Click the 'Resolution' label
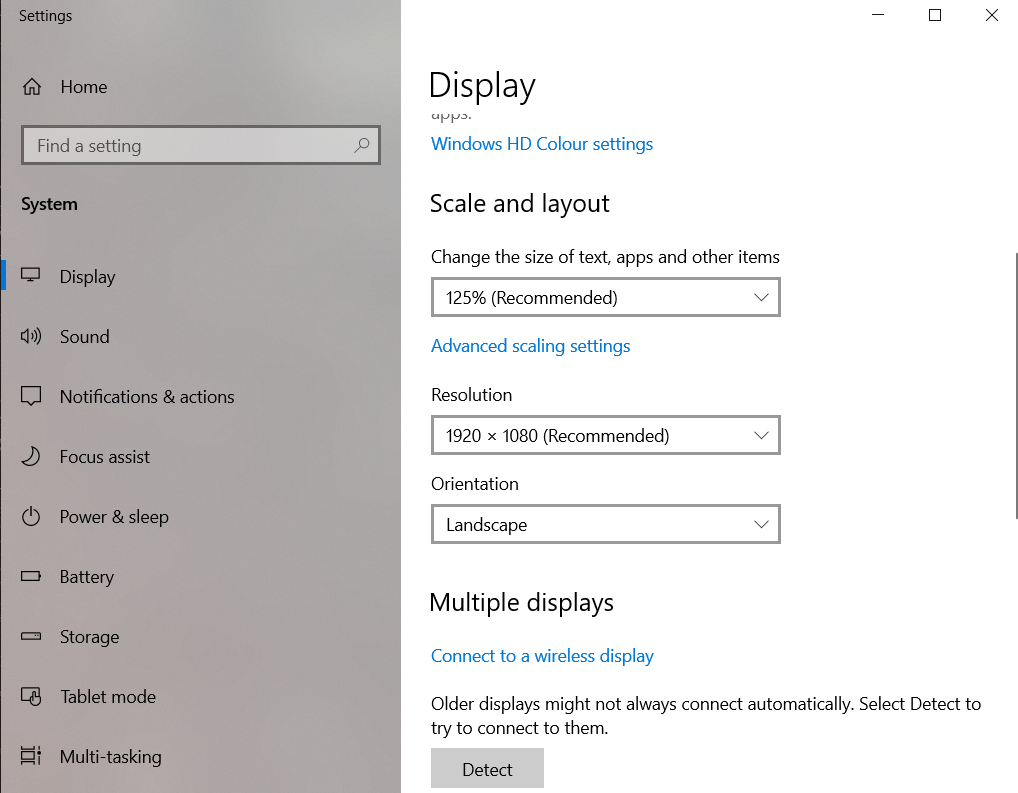The width and height of the screenshot is (1018, 793). point(471,395)
